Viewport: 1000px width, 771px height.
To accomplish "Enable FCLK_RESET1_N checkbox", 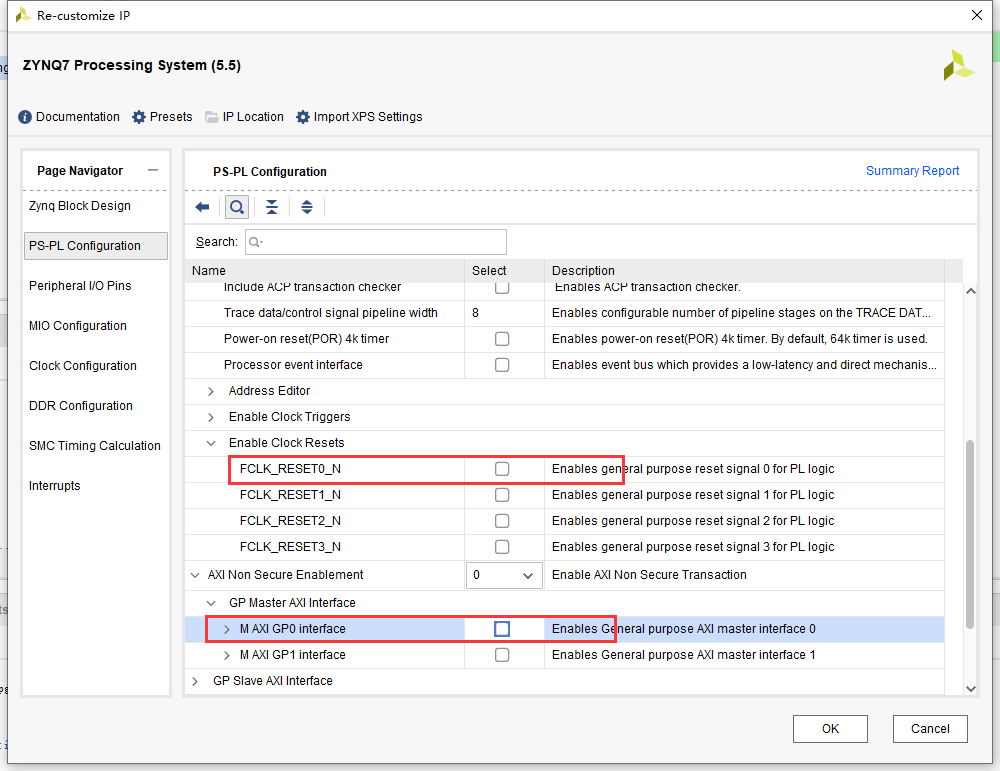I will point(502,495).
